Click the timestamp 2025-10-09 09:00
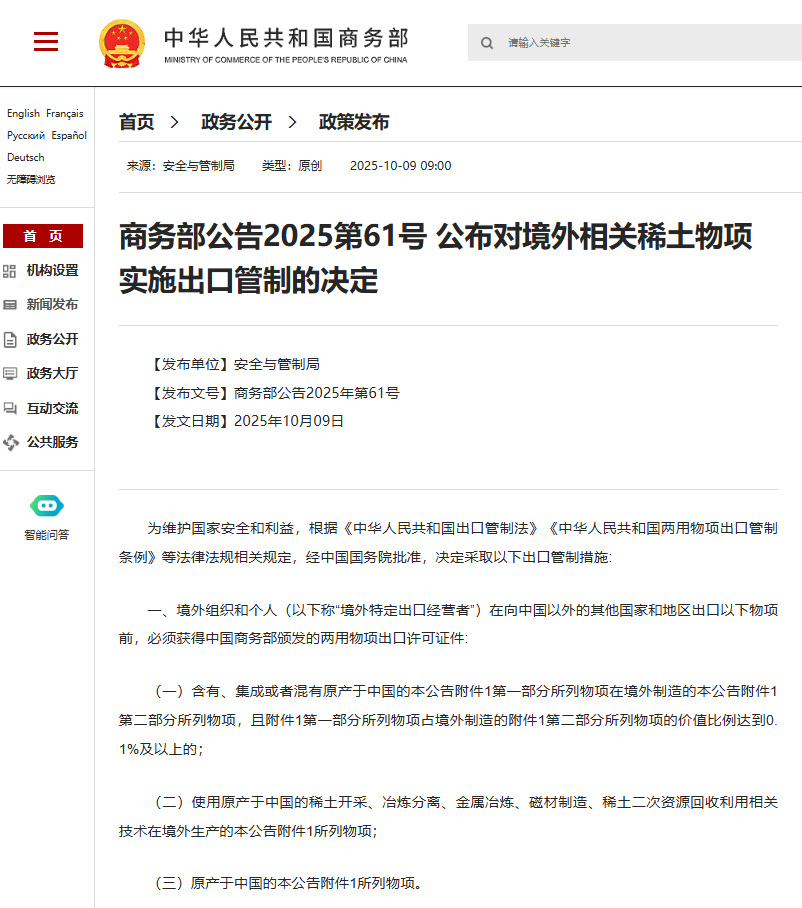This screenshot has height=908, width=802. pos(401,166)
